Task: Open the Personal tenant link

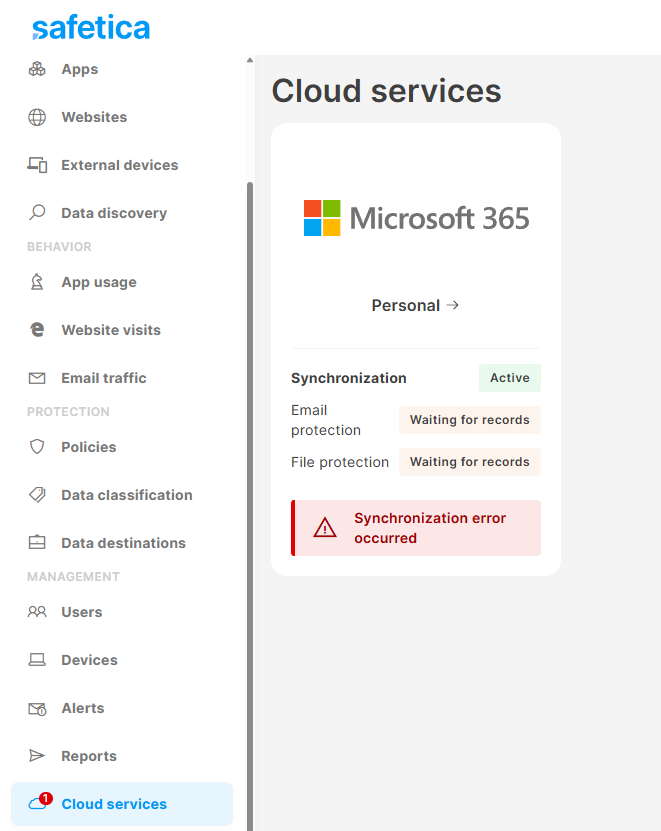Action: [415, 305]
